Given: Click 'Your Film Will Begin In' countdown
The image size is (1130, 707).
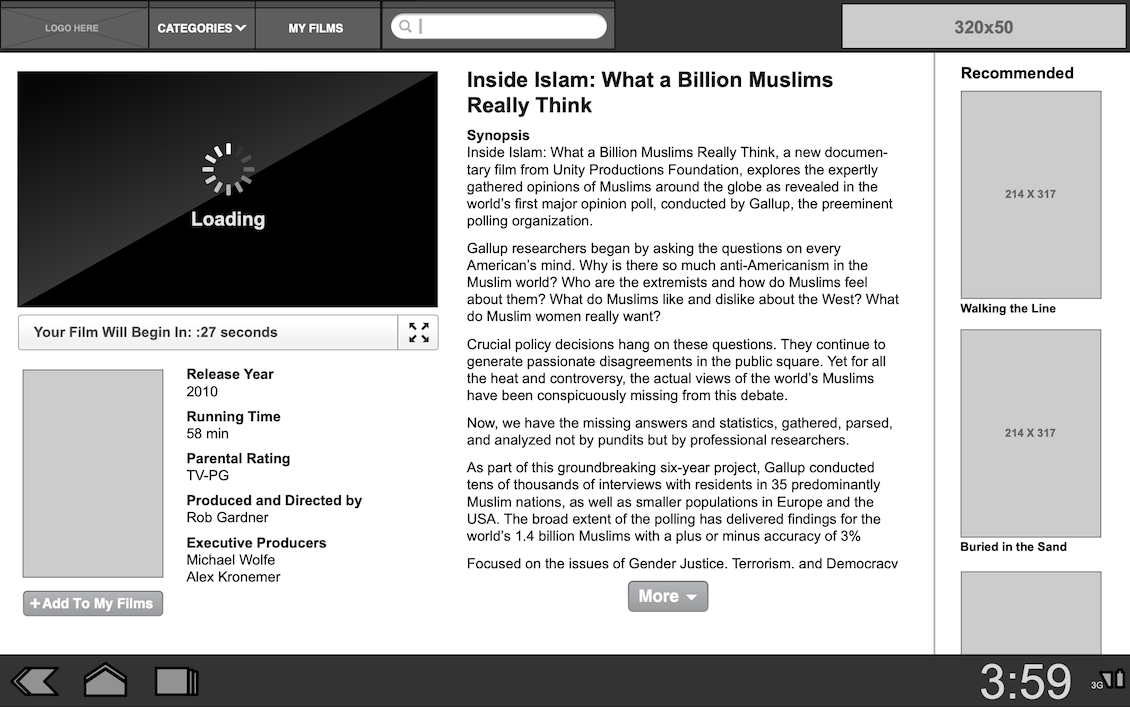Looking at the screenshot, I should tap(155, 332).
